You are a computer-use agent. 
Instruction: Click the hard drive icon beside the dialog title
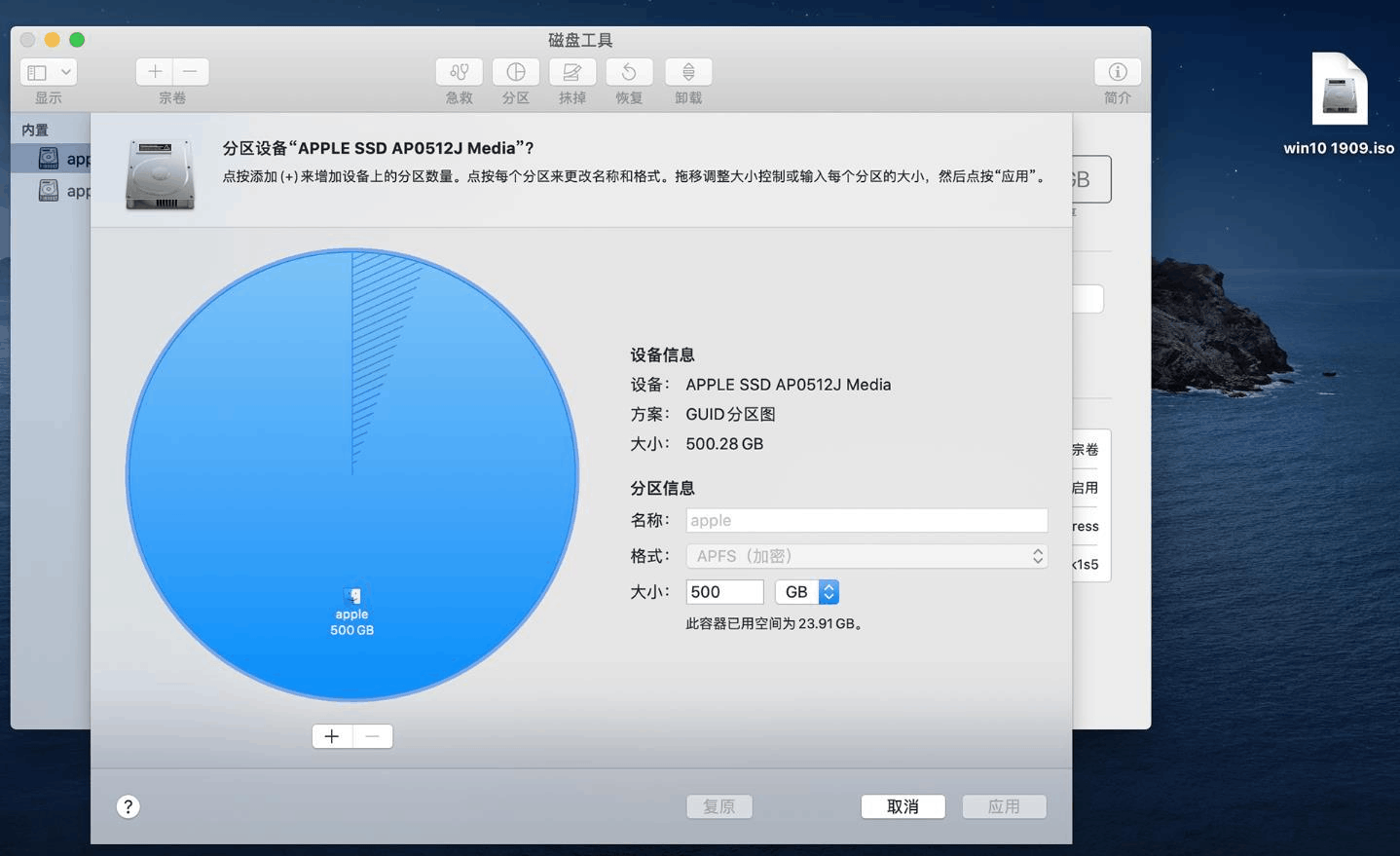[159, 175]
